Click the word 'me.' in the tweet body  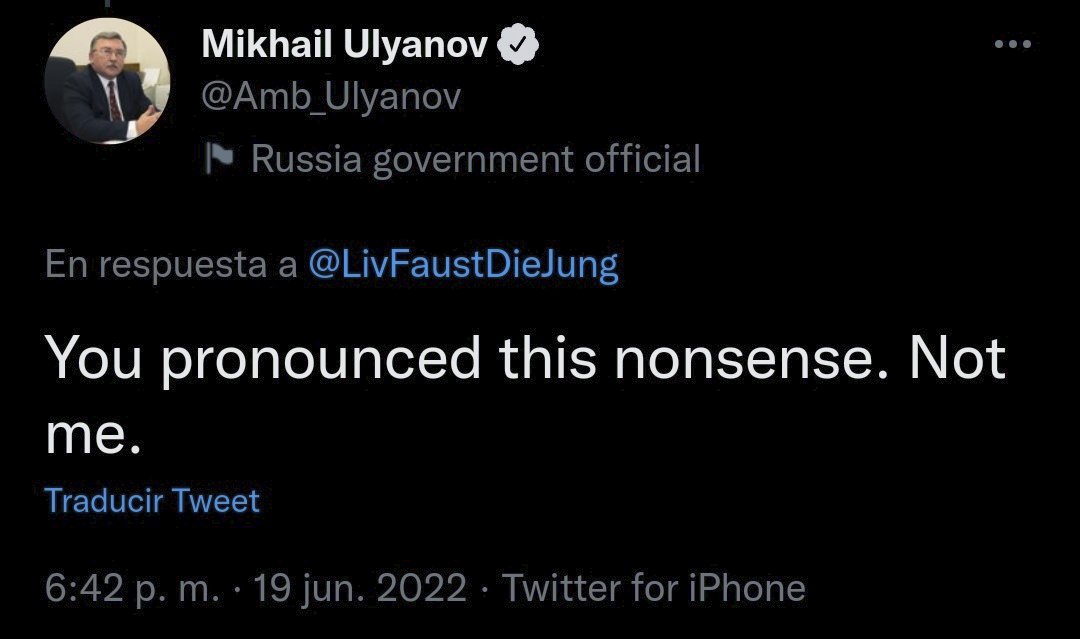tap(94, 436)
